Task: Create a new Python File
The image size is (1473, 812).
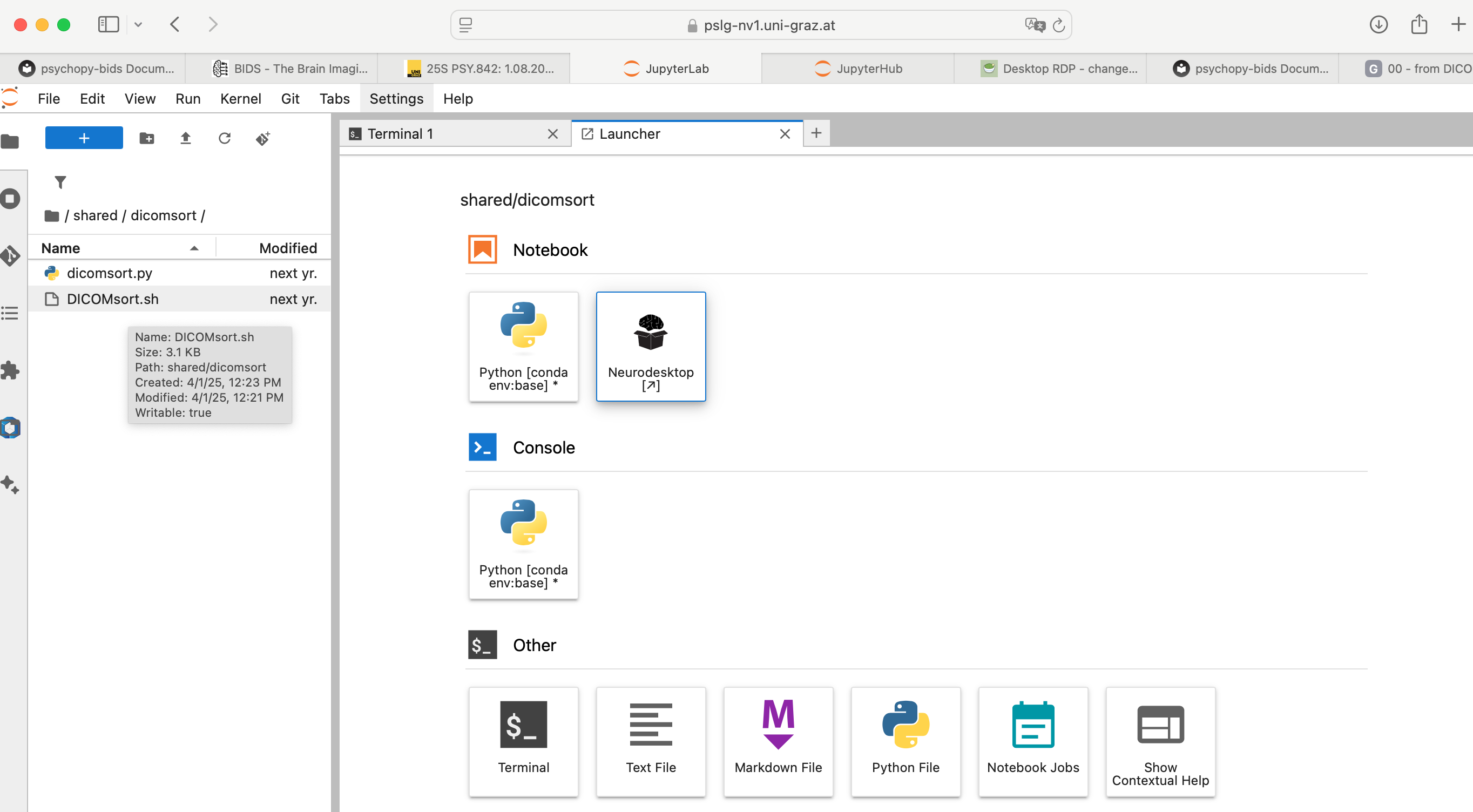Action: (906, 742)
